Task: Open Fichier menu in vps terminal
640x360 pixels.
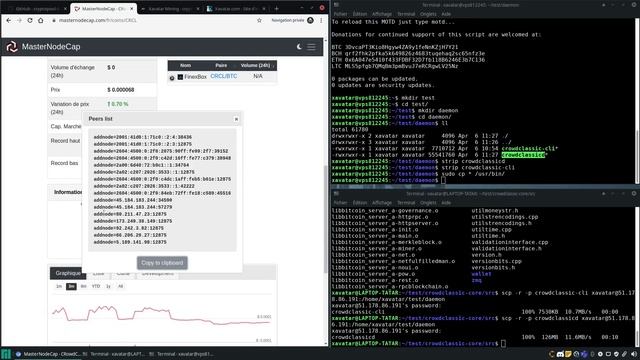Action: click(x=340, y=14)
